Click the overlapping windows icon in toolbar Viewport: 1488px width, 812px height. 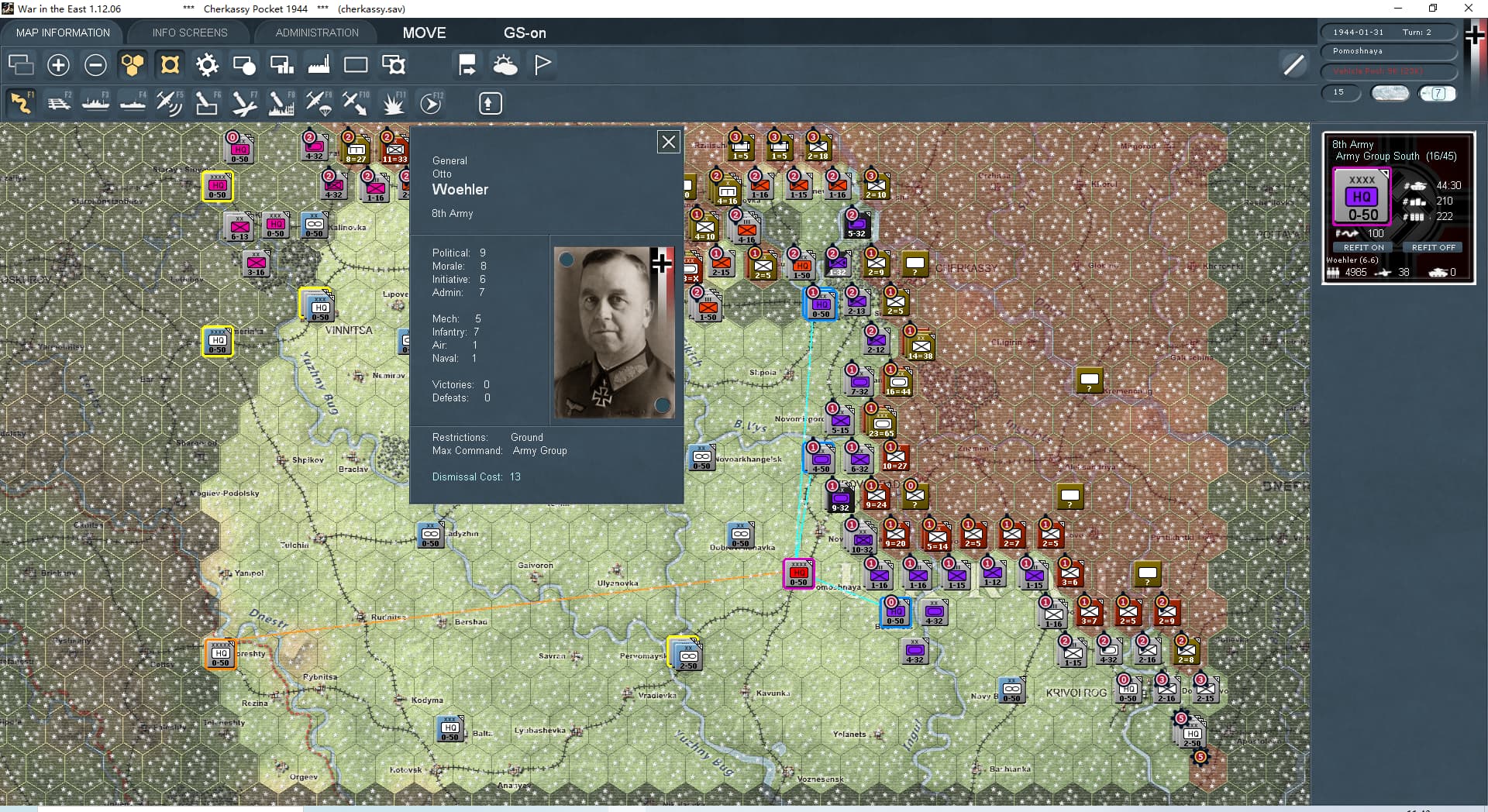[21, 64]
